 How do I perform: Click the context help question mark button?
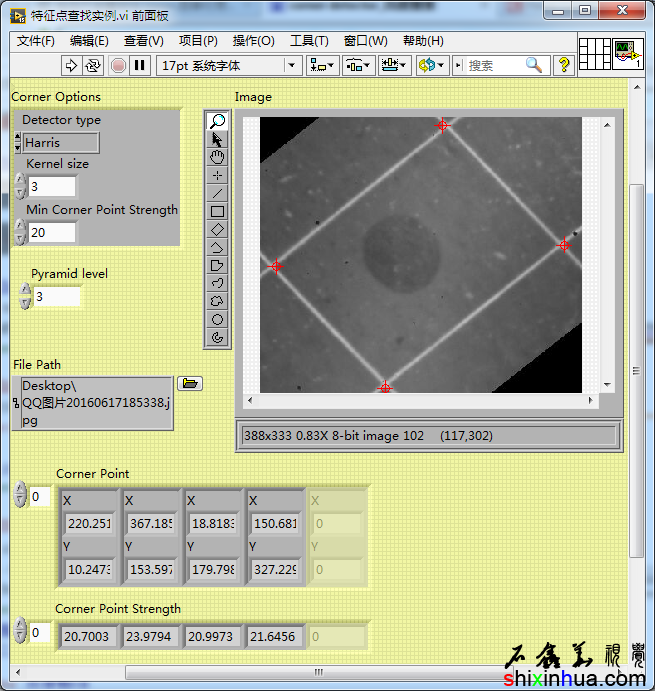click(x=564, y=65)
